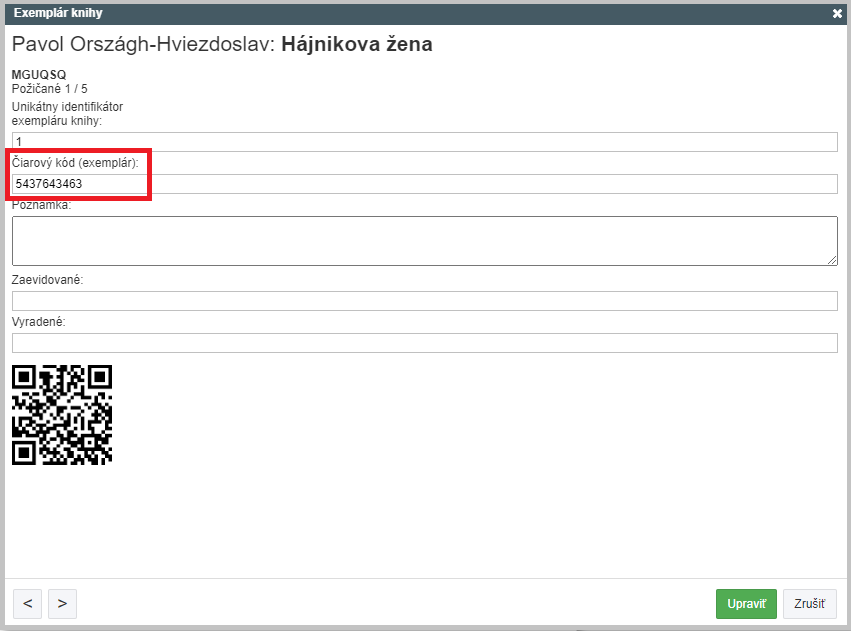
Task: Click into the Poznámka text area
Action: coord(424,241)
